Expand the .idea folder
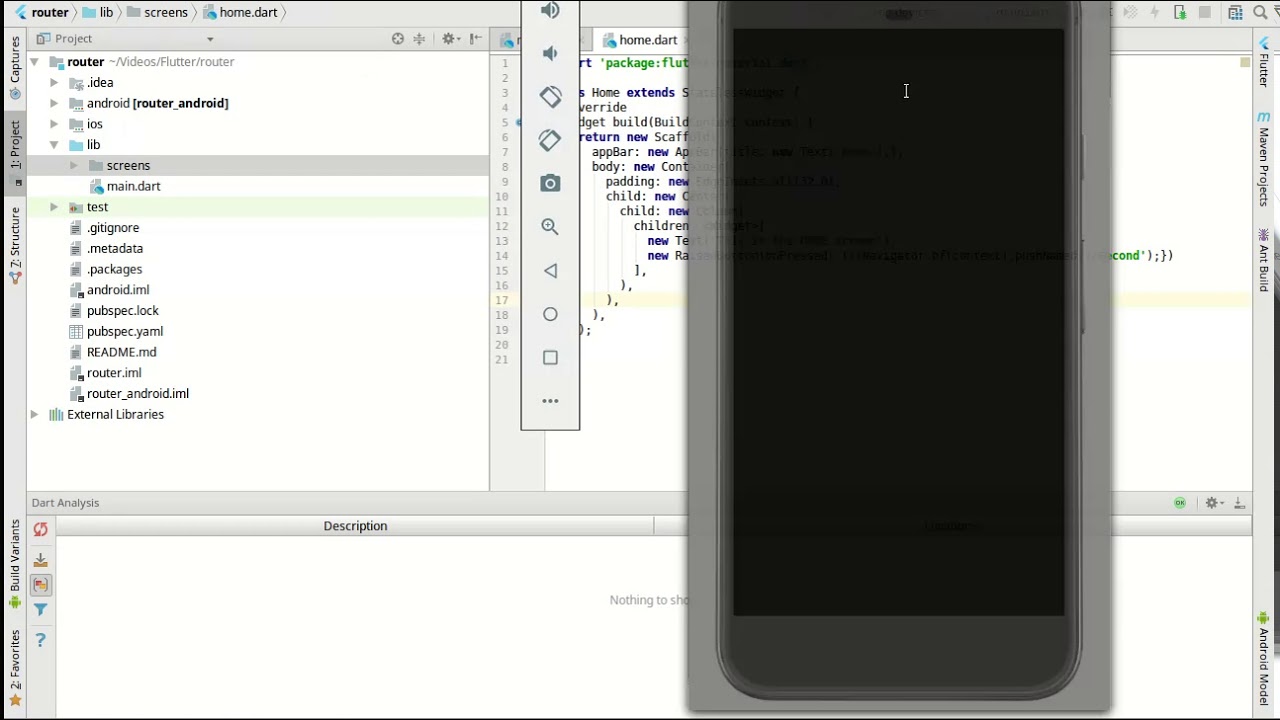The height and width of the screenshot is (720, 1280). [x=54, y=83]
